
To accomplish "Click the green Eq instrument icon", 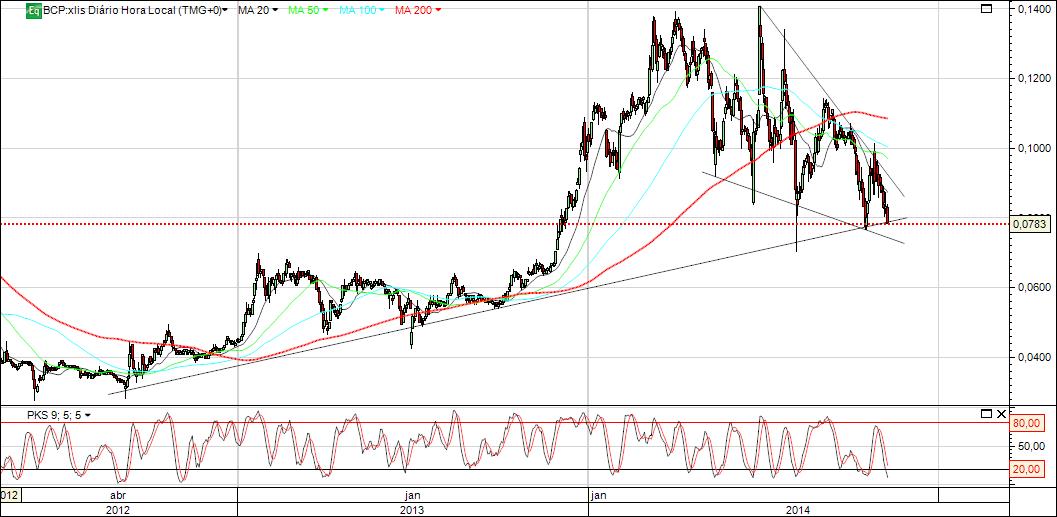I will (x=33, y=10).
